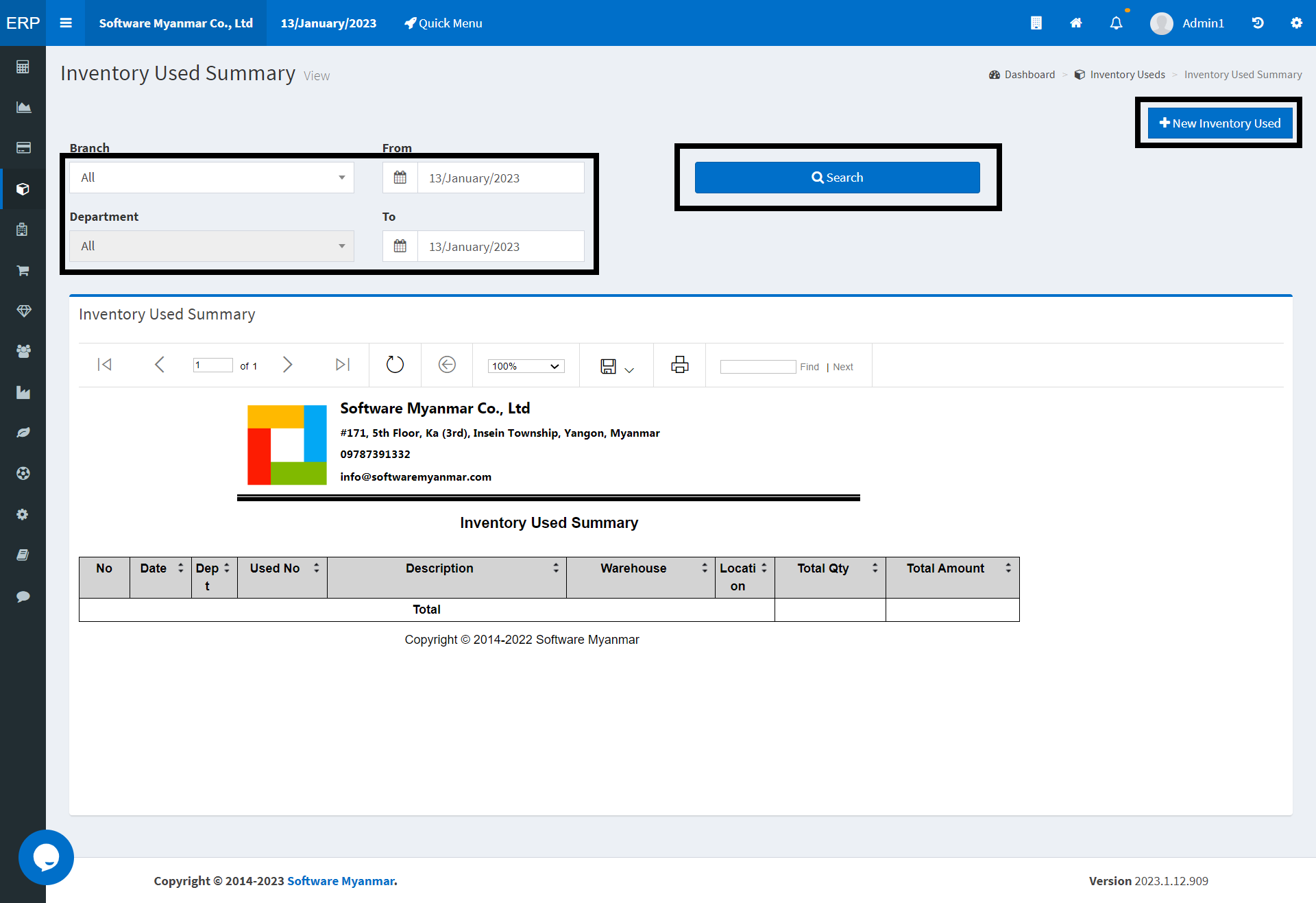Open diamond icon in sidebar

click(x=23, y=311)
